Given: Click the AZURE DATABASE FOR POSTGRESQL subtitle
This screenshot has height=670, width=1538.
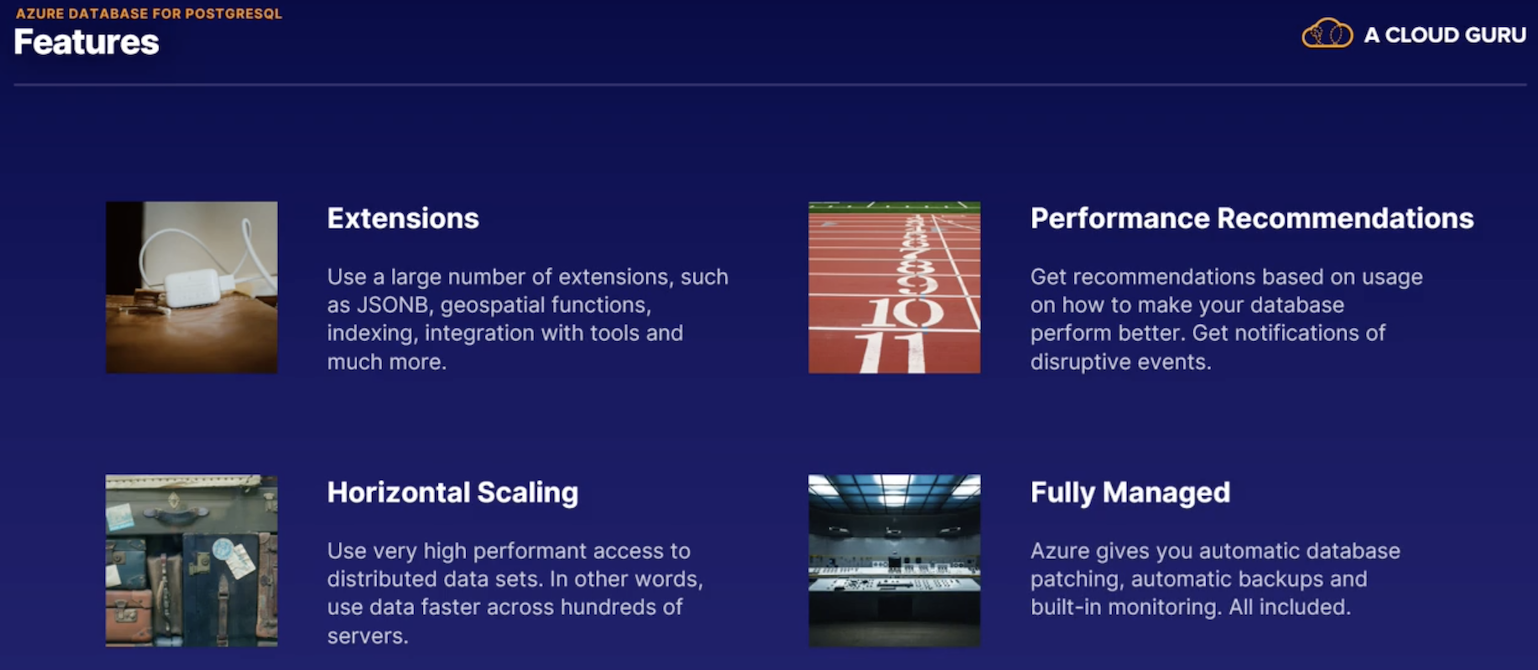Looking at the screenshot, I should 149,14.
